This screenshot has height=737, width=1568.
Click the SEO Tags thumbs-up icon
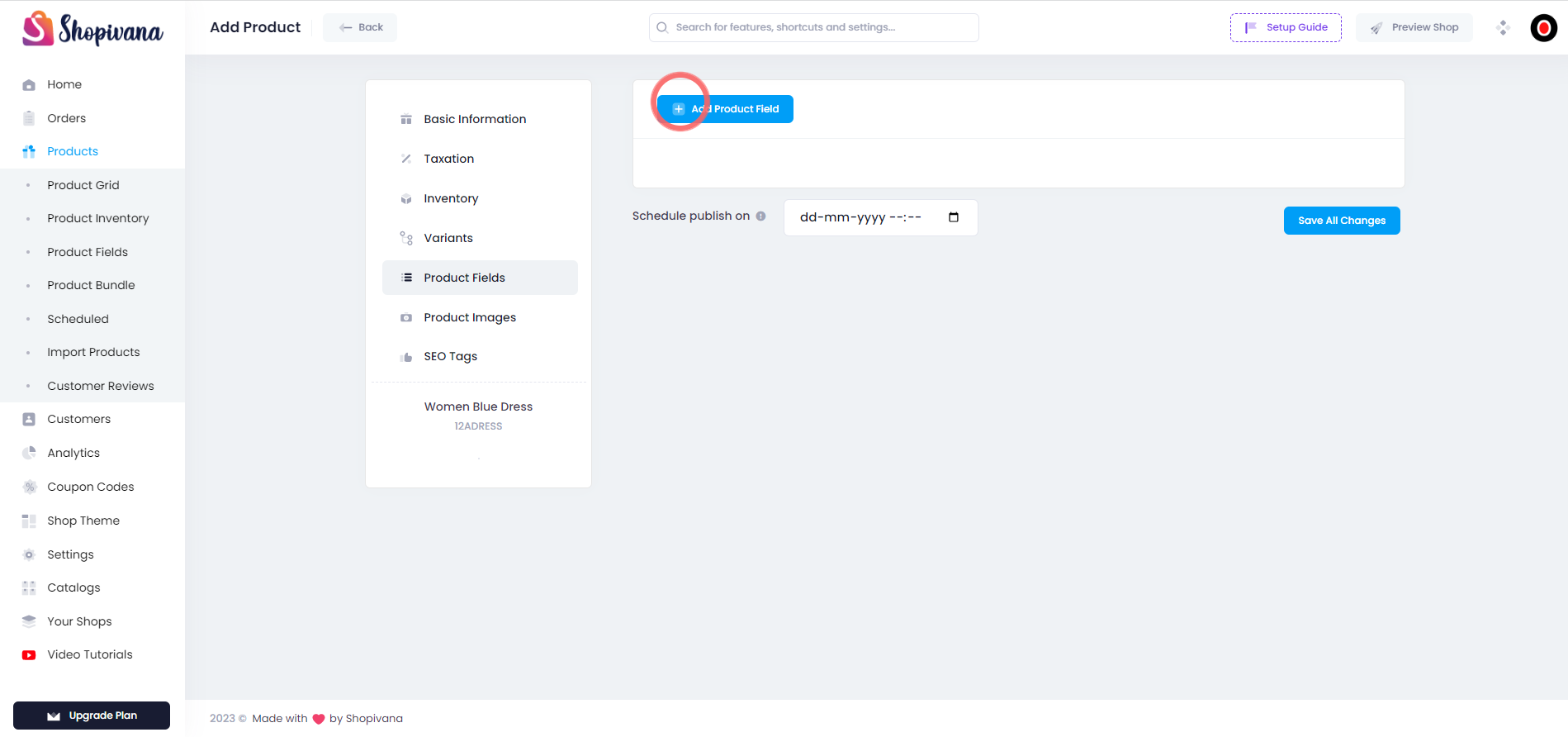tap(406, 357)
